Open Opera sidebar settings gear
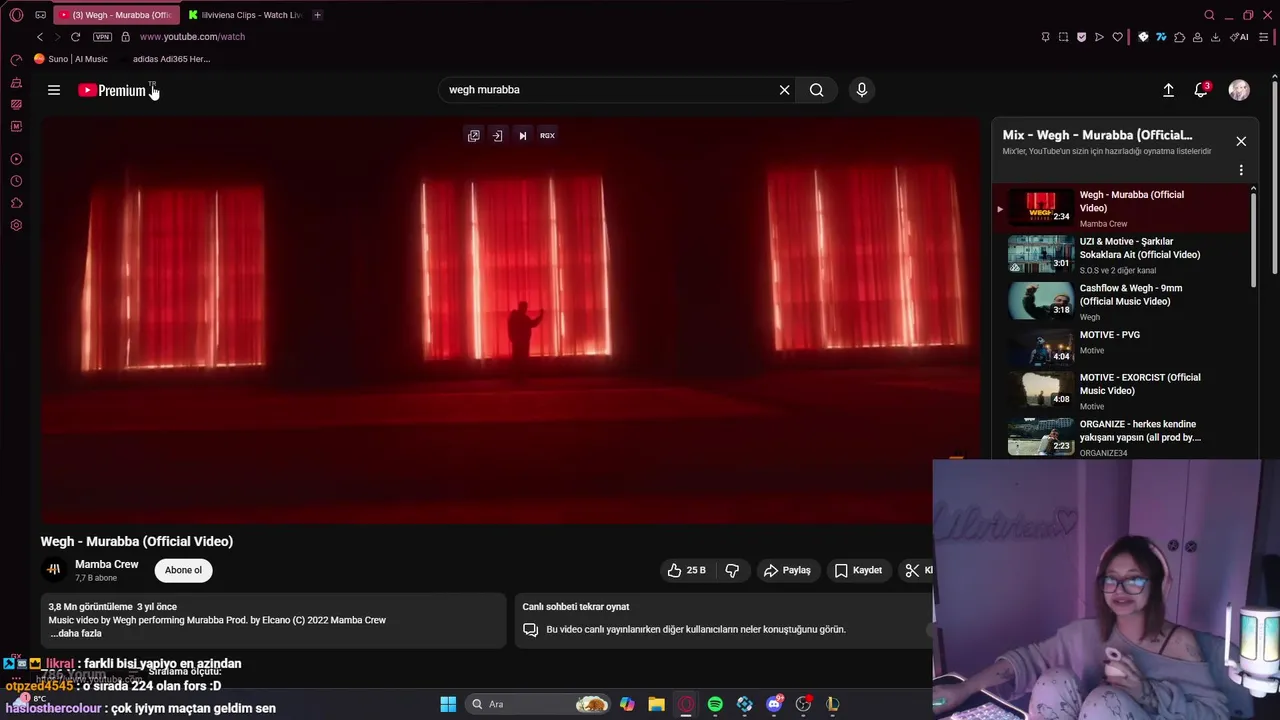1280x720 pixels. tap(16, 225)
